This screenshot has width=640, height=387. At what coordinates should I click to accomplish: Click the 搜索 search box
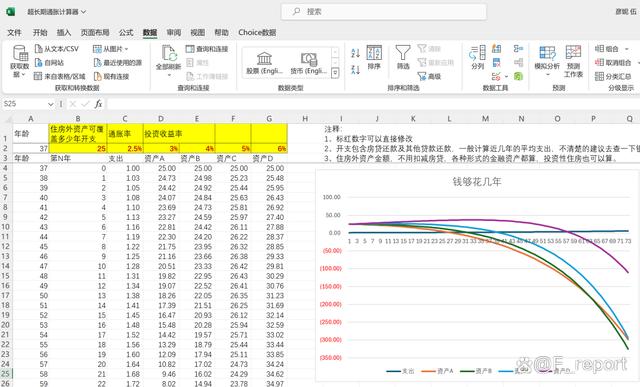(384, 12)
